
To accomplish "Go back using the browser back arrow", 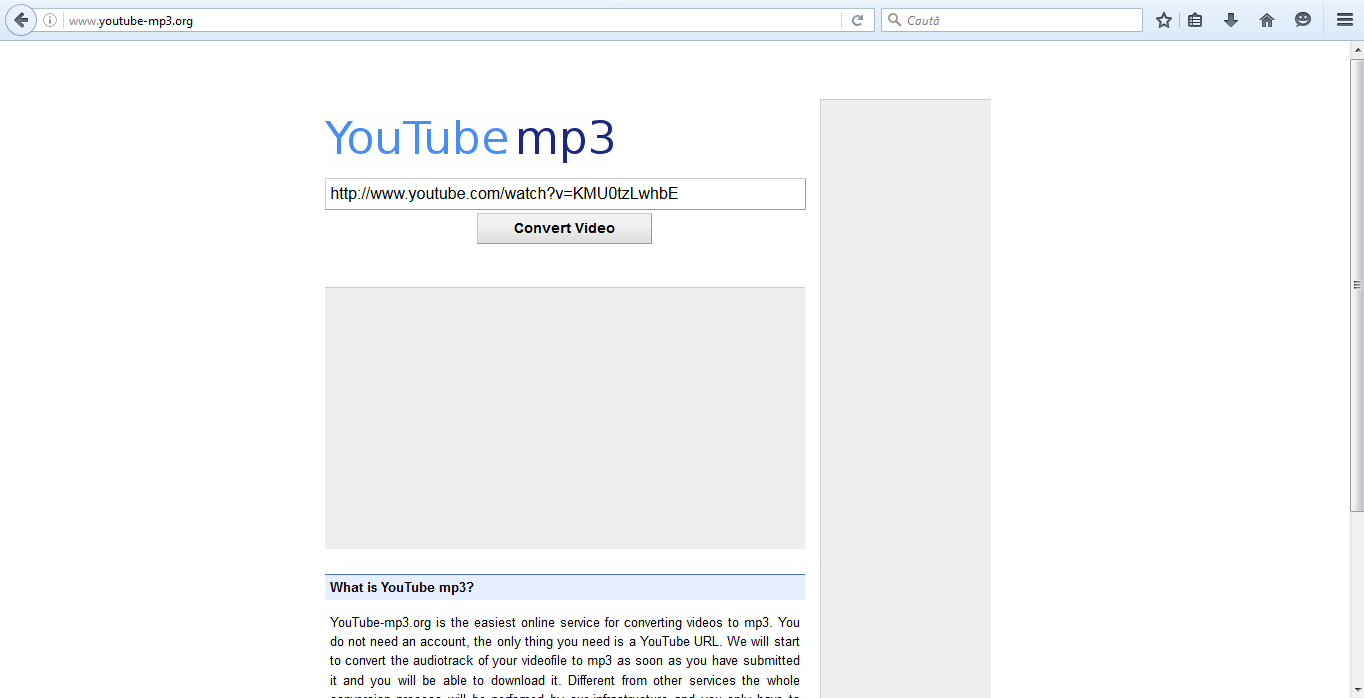I will coord(21,20).
